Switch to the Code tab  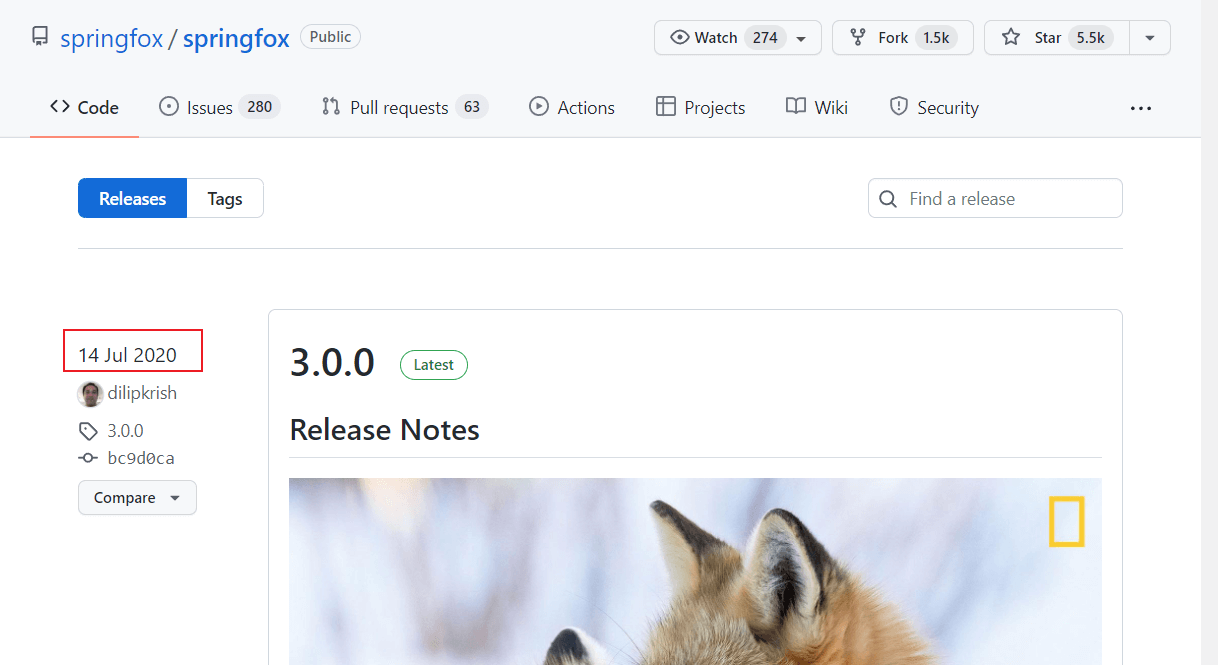pos(84,107)
